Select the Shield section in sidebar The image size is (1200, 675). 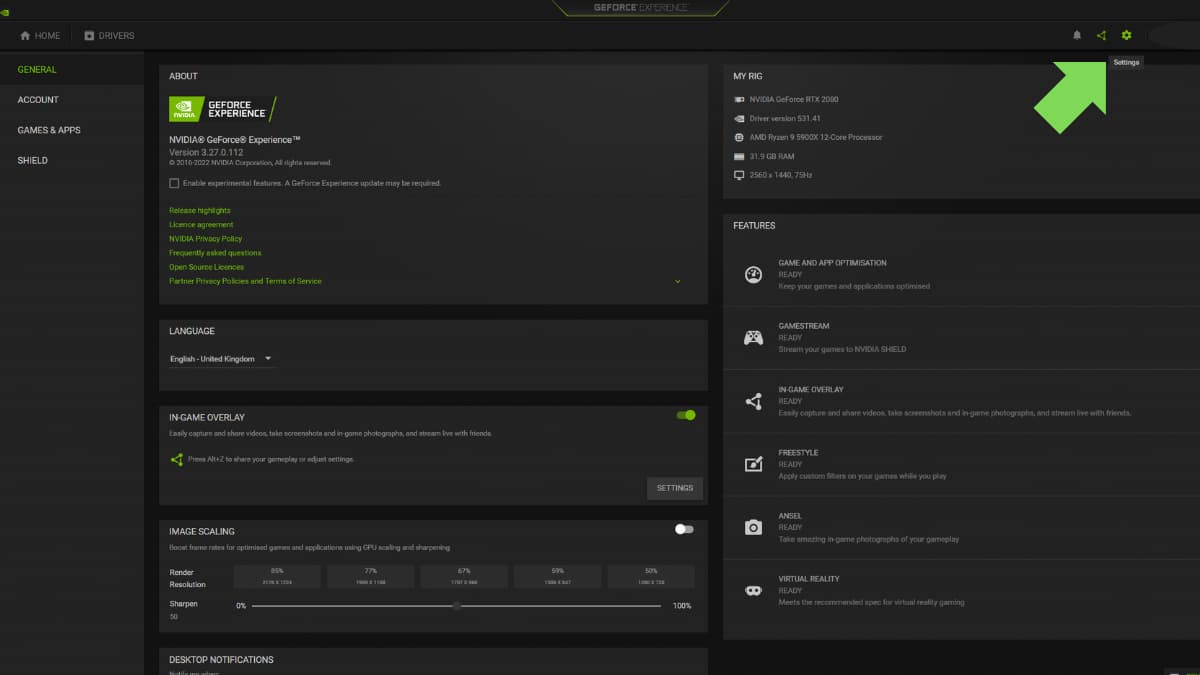pyautogui.click(x=32, y=160)
